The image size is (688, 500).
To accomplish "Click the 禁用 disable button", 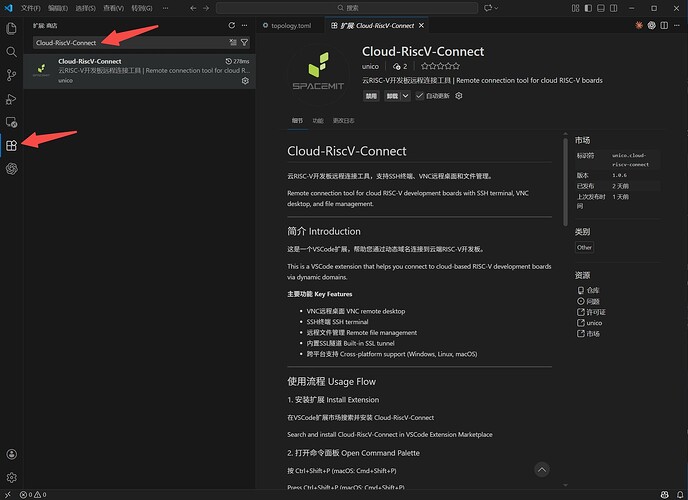I will (371, 96).
